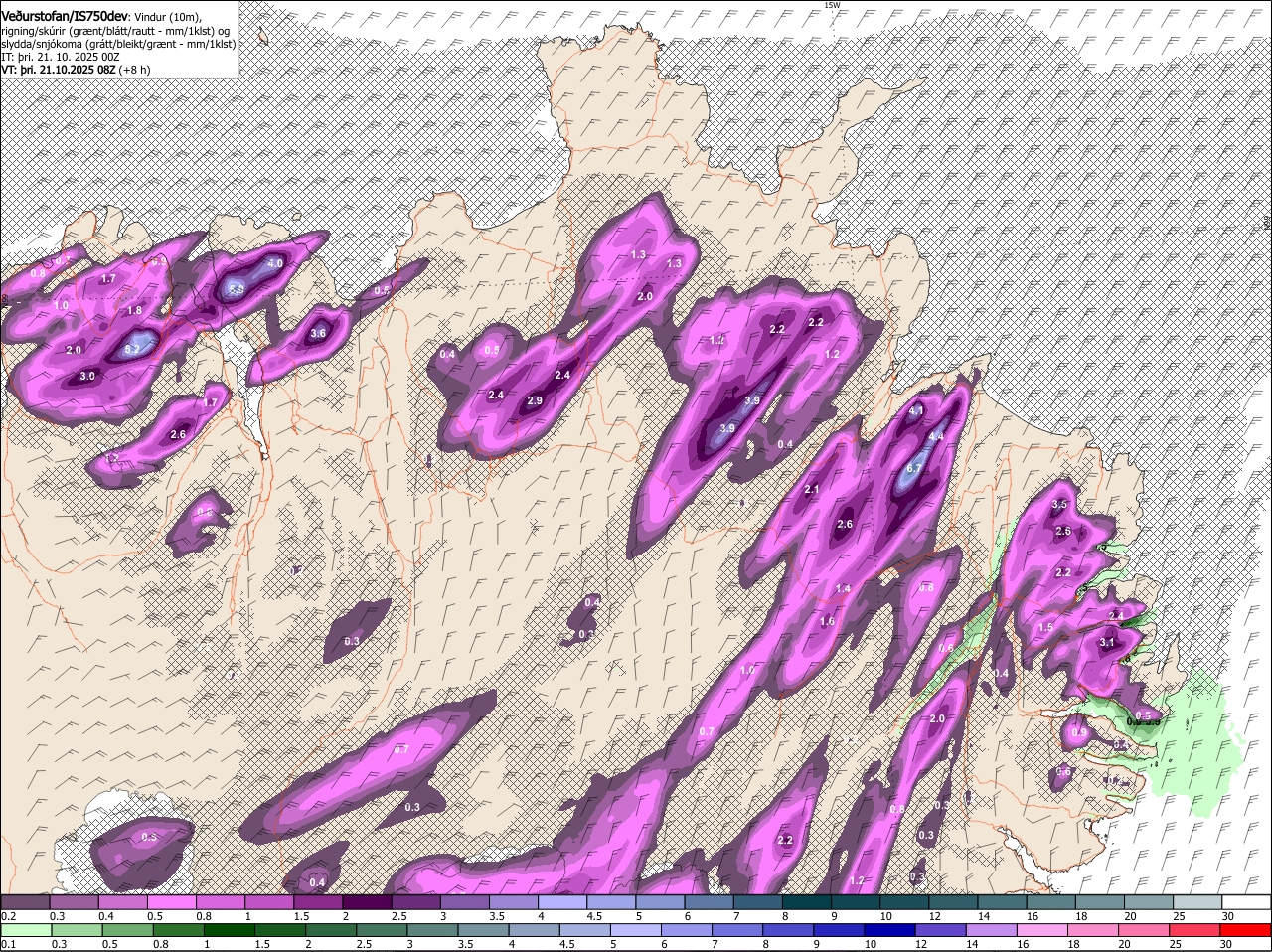Click the 15W longitude label at top

click(x=833, y=5)
